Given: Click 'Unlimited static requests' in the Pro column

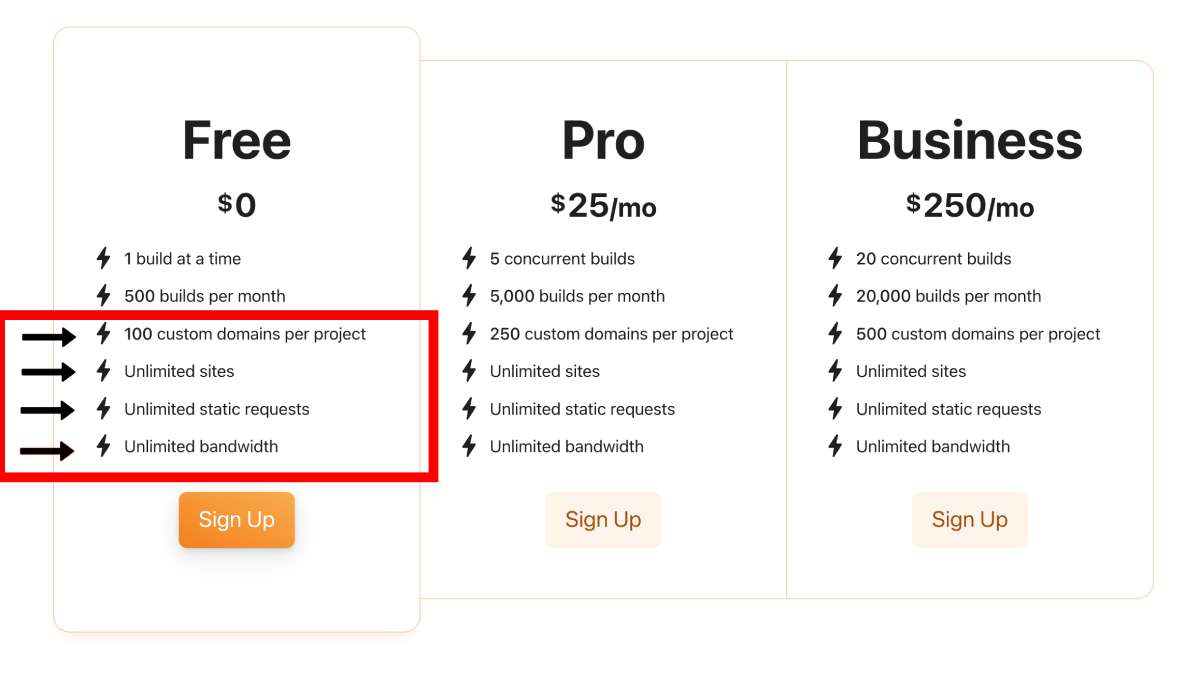Looking at the screenshot, I should click(x=582, y=409).
